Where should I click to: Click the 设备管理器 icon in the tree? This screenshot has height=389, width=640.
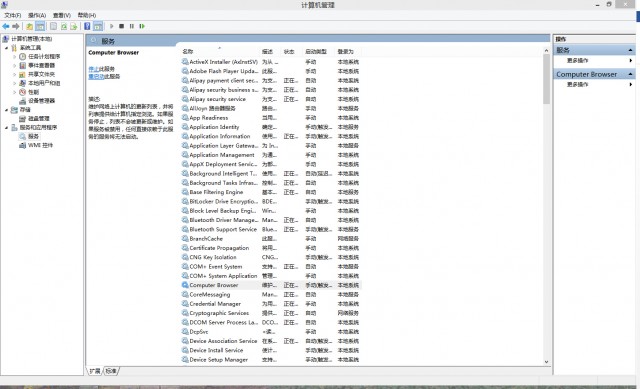pyautogui.click(x=23, y=101)
